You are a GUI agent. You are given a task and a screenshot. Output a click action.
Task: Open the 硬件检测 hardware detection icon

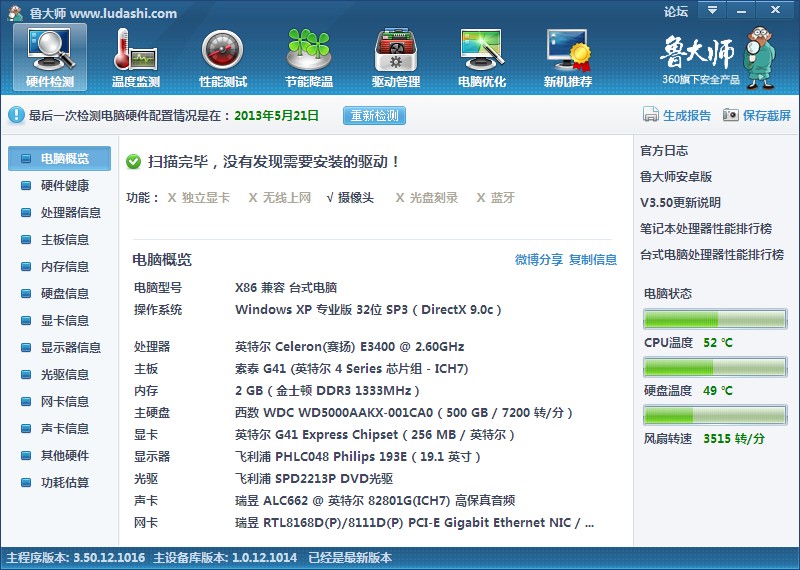[49, 58]
